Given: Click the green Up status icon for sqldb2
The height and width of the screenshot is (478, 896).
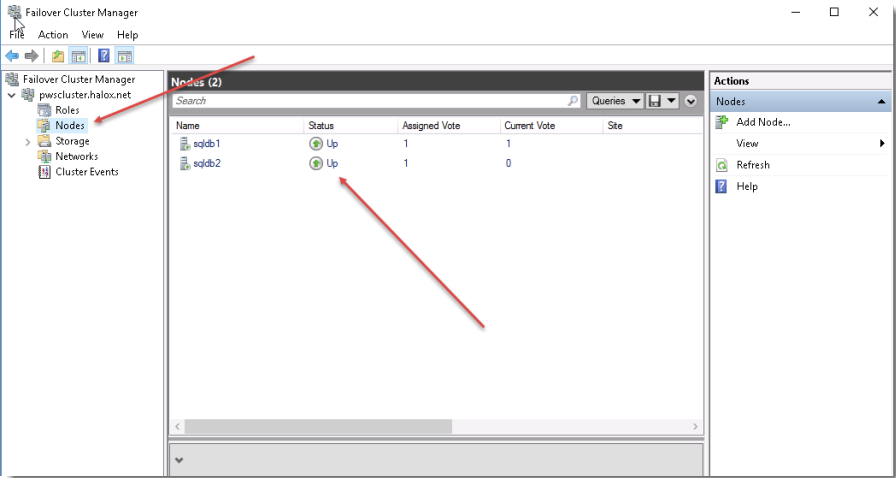Looking at the screenshot, I should (316, 164).
